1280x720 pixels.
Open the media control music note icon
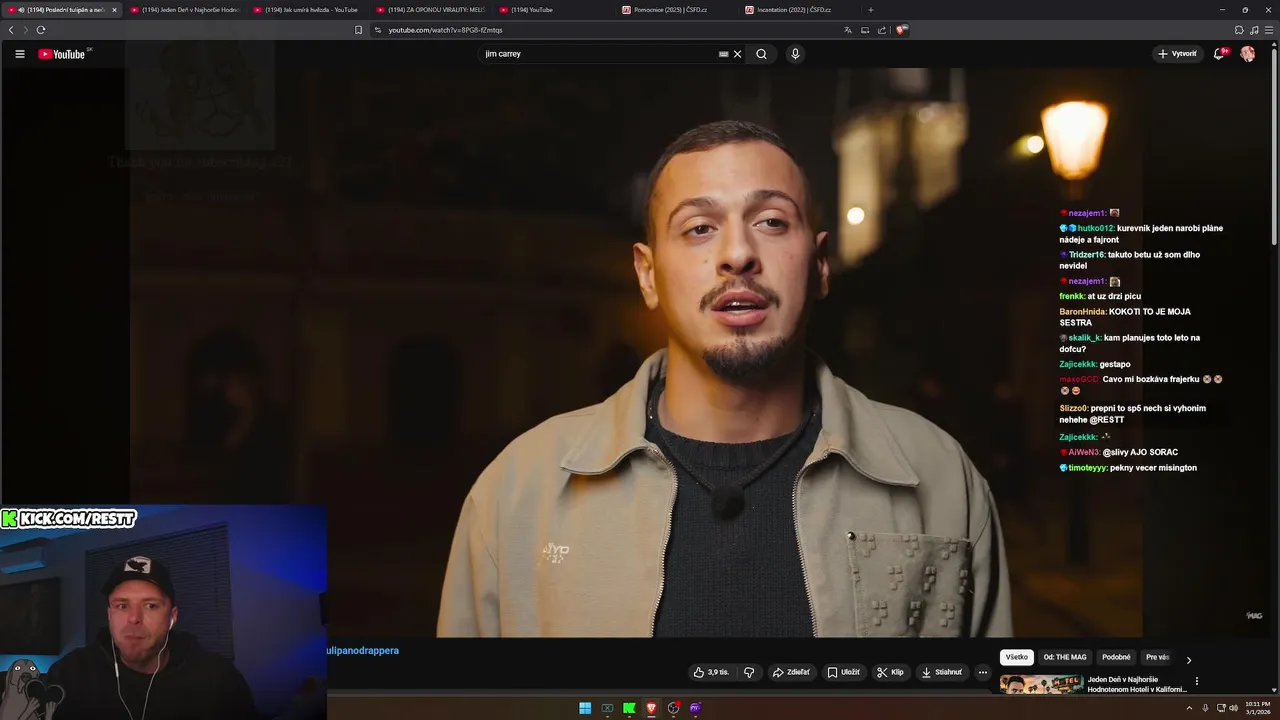pyautogui.click(x=1254, y=30)
